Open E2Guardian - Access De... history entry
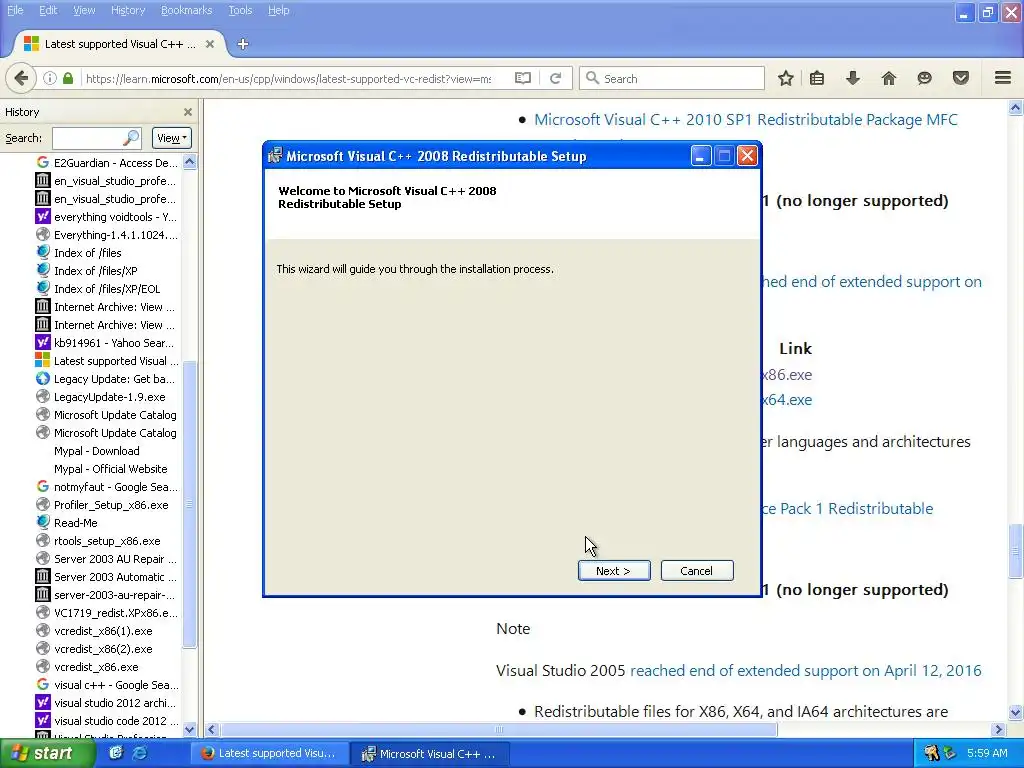1024x768 pixels. click(108, 163)
